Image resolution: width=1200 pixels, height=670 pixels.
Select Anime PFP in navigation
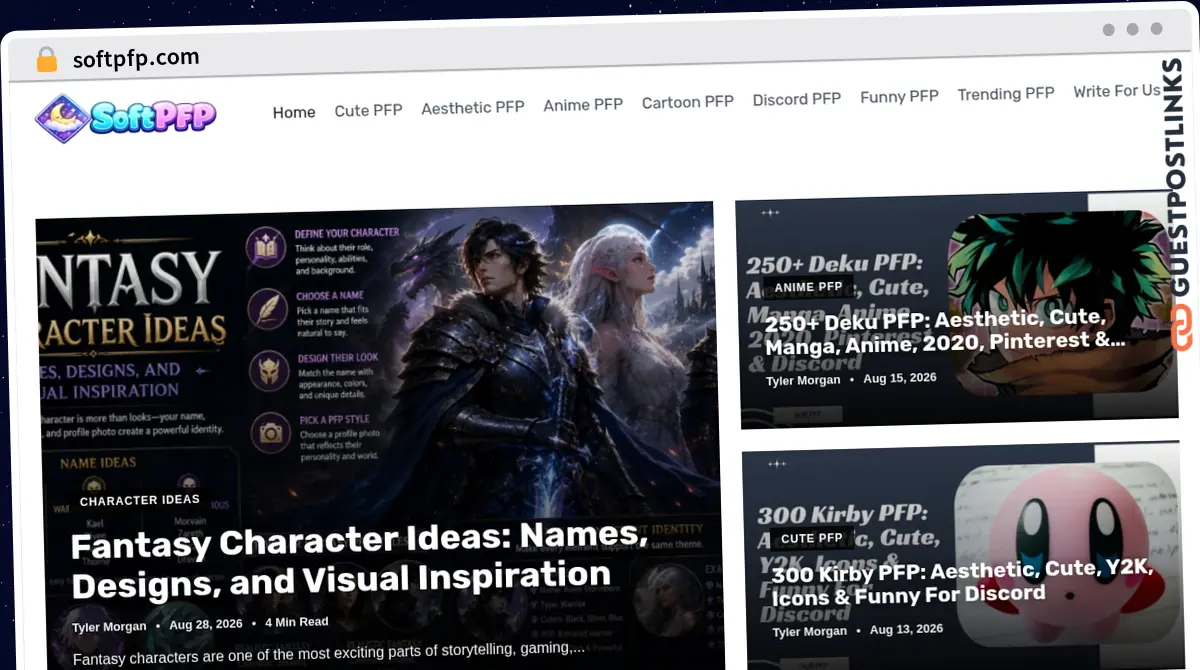pos(583,104)
